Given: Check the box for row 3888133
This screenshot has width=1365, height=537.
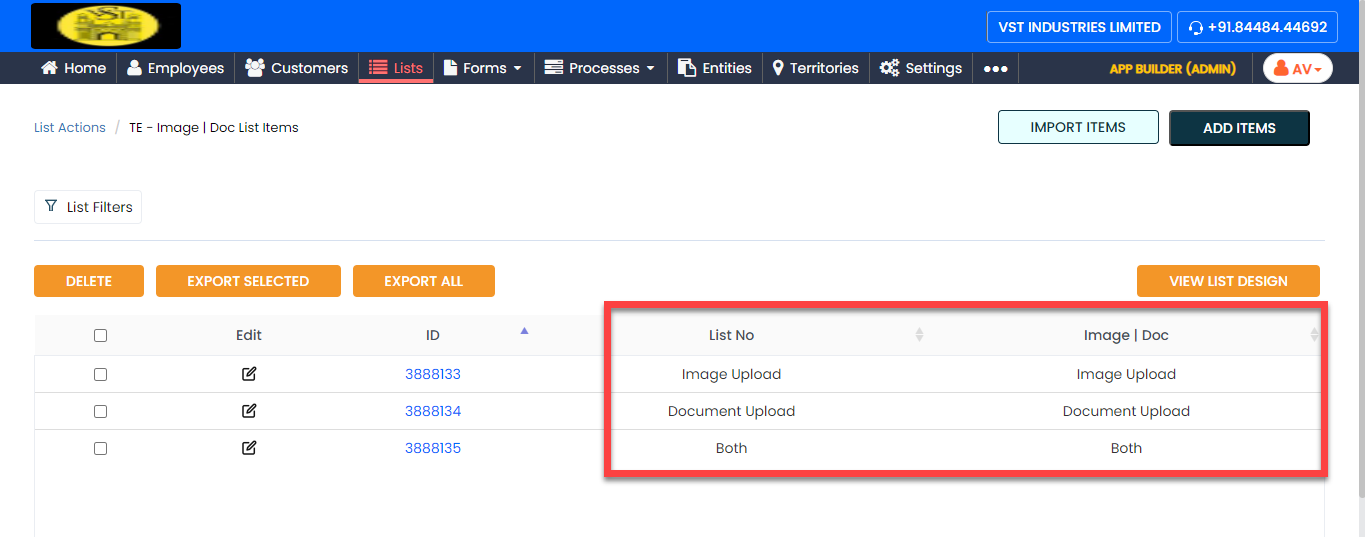Looking at the screenshot, I should click(x=100, y=374).
